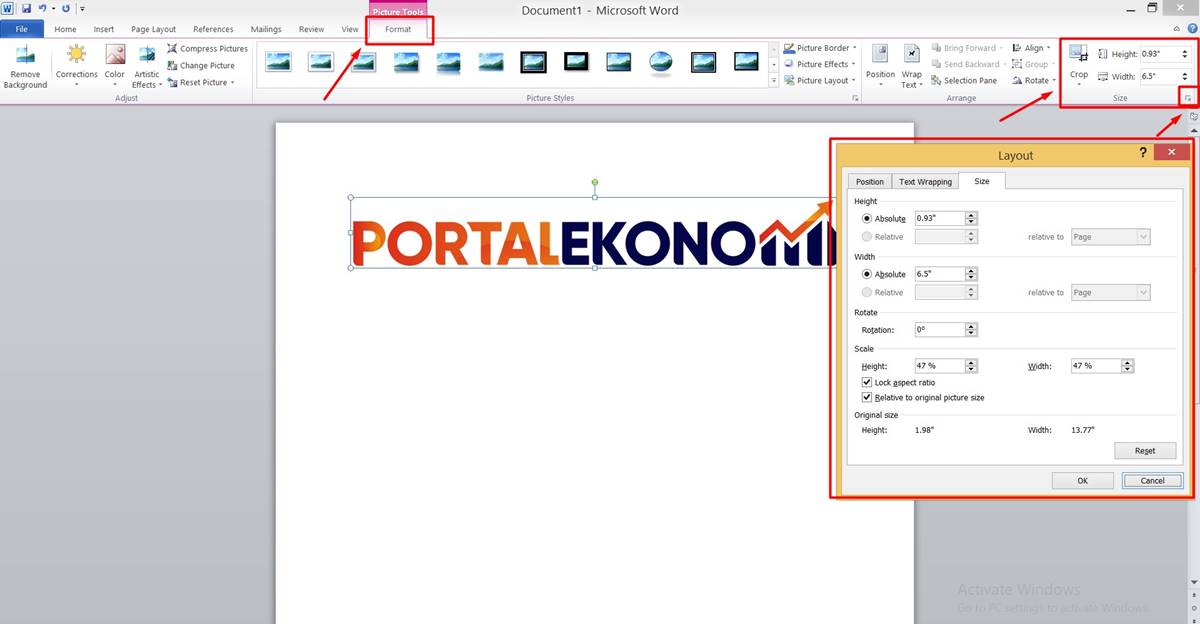Open the Corrections gallery
The height and width of the screenshot is (624, 1200).
click(76, 66)
